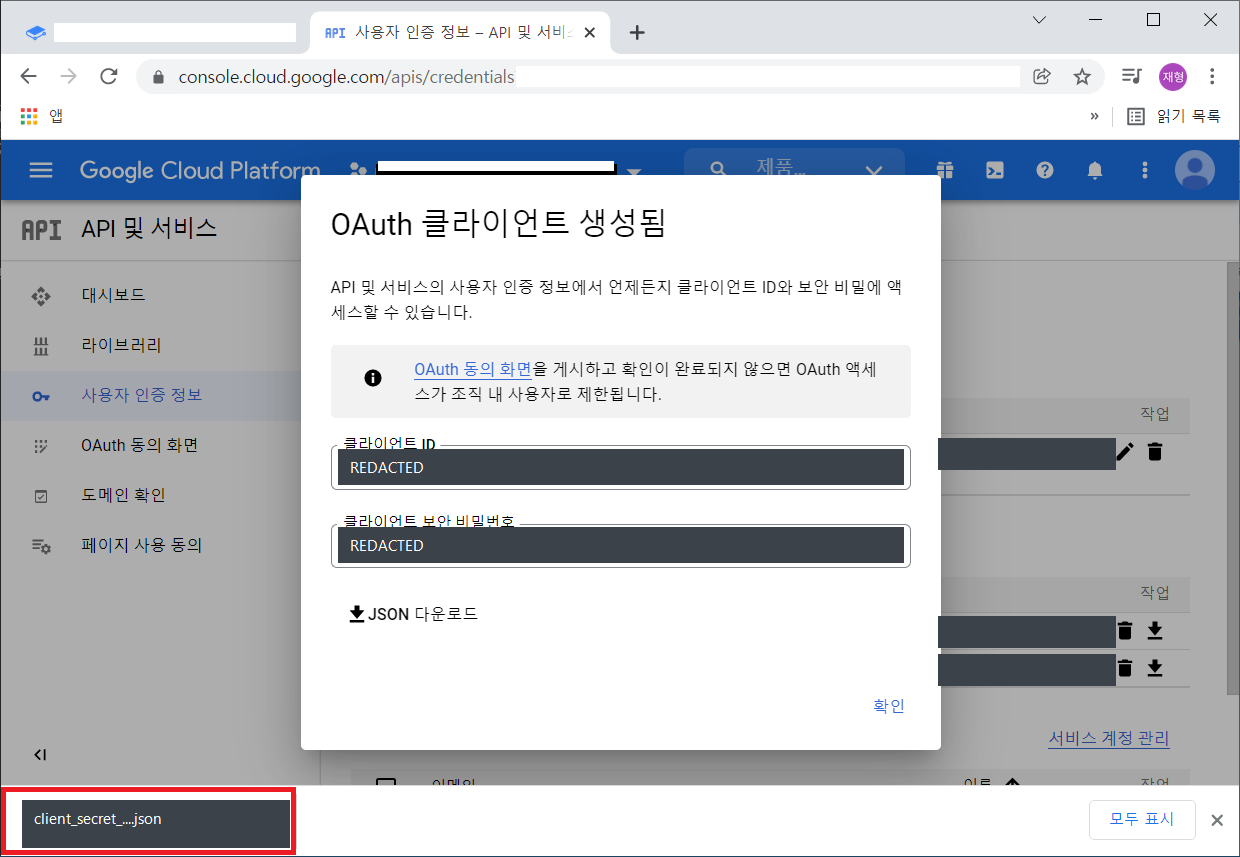The height and width of the screenshot is (857, 1240).
Task: Open a new browser tab
Action: (637, 33)
